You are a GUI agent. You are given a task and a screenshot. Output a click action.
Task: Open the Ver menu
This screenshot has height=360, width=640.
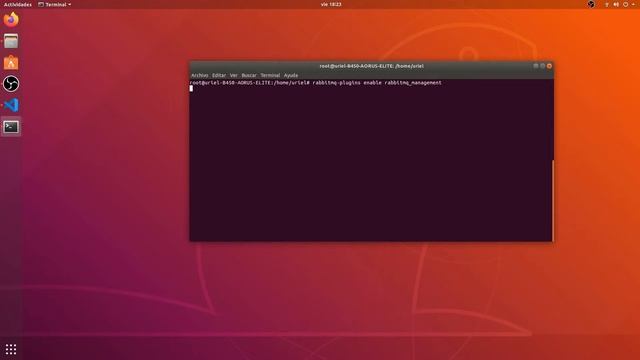[x=233, y=76]
